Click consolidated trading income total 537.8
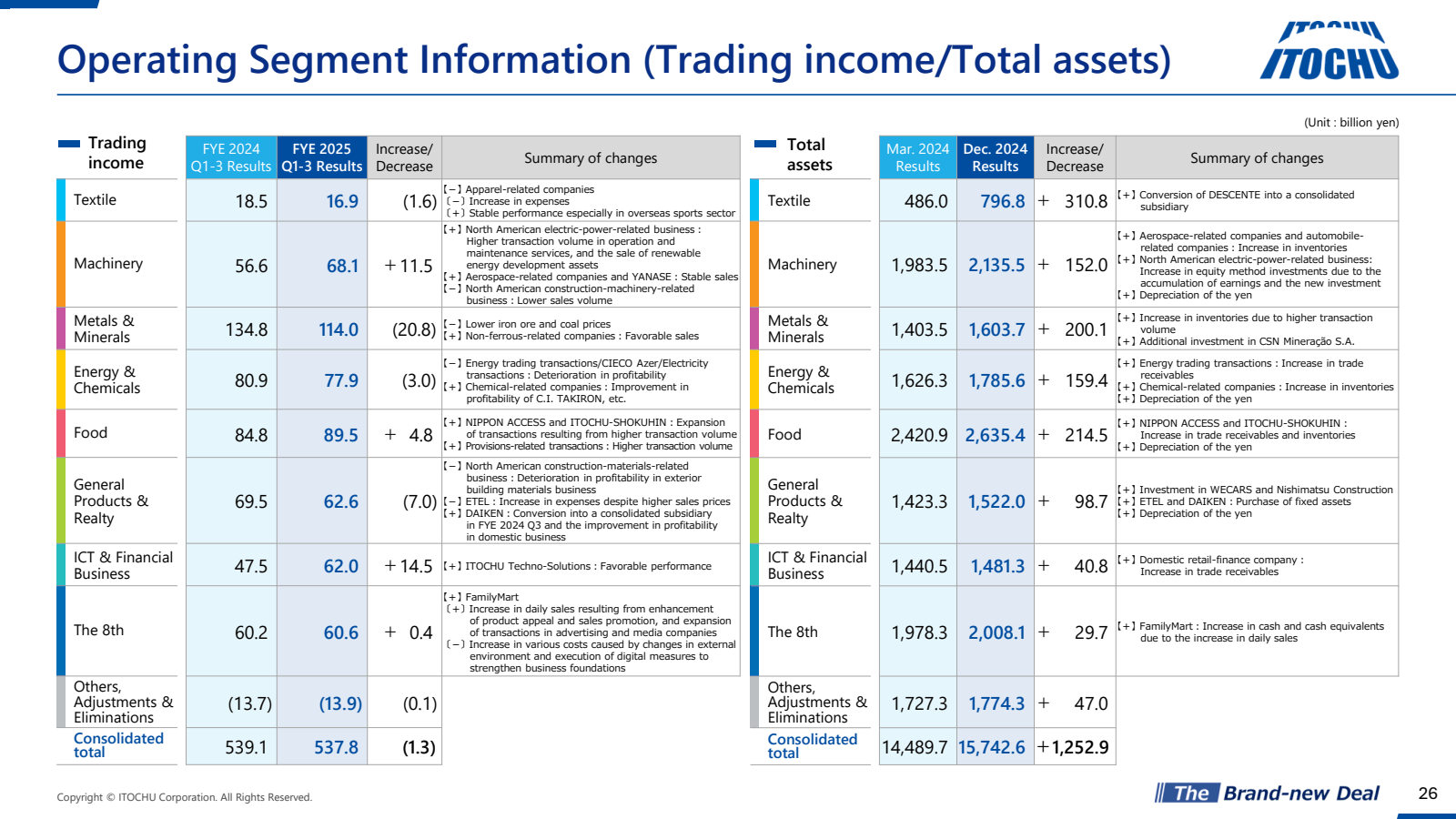 pos(337,747)
